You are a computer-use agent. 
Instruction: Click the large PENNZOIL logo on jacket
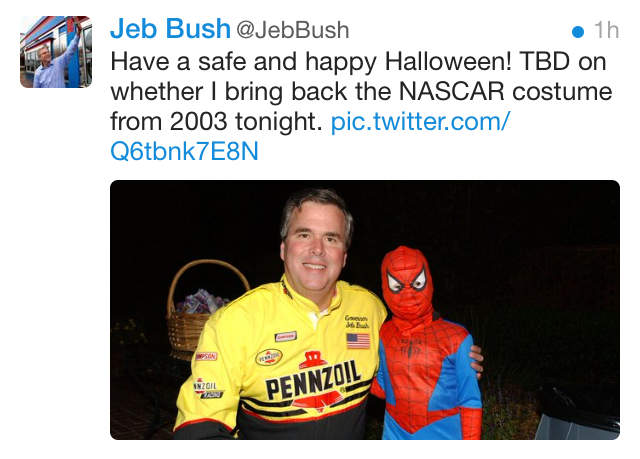pos(312,385)
